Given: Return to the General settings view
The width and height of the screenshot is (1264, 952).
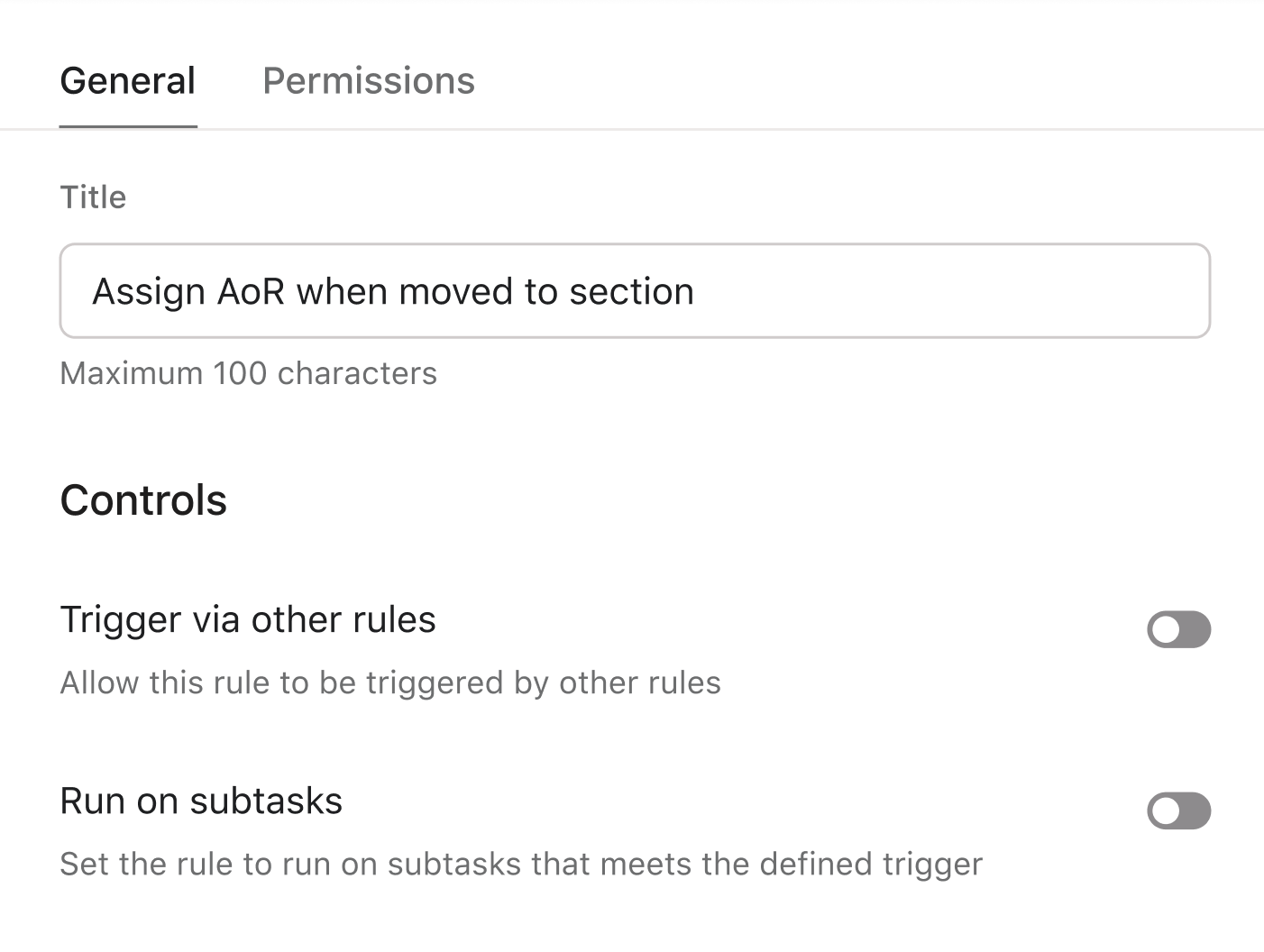Looking at the screenshot, I should [x=127, y=81].
